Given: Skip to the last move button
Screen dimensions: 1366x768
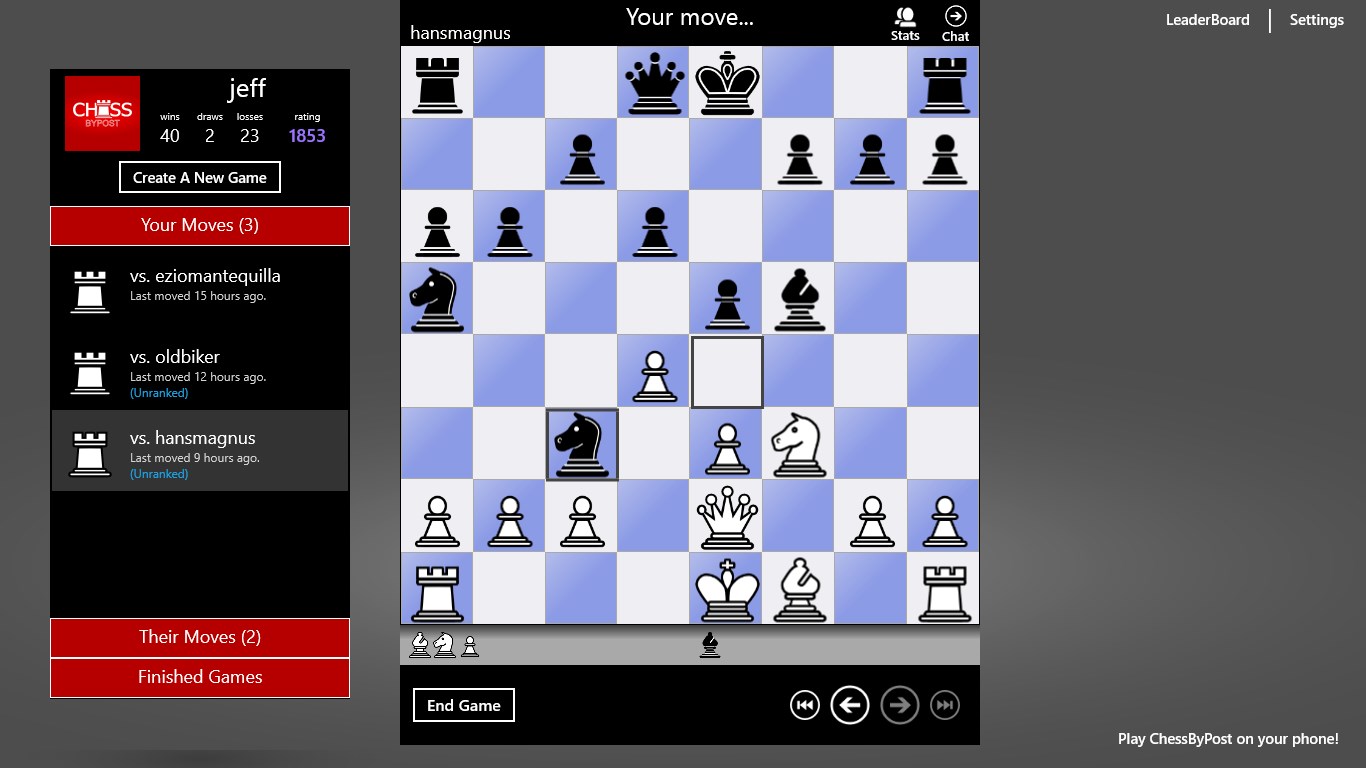Looking at the screenshot, I should 944,705.
